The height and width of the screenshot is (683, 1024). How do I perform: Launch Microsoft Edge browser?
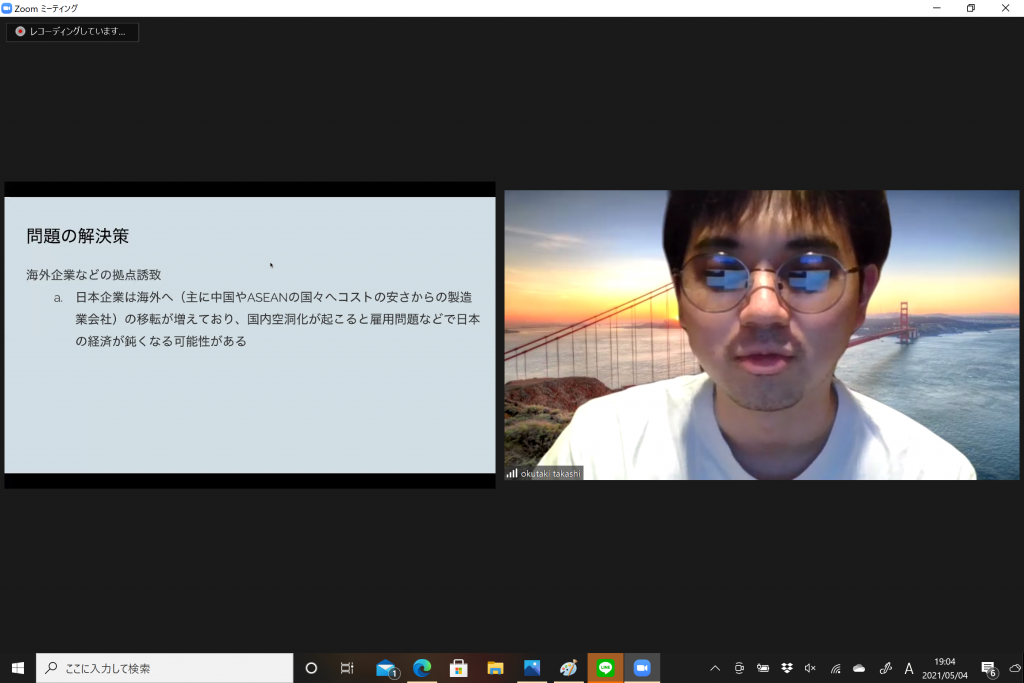coord(422,668)
